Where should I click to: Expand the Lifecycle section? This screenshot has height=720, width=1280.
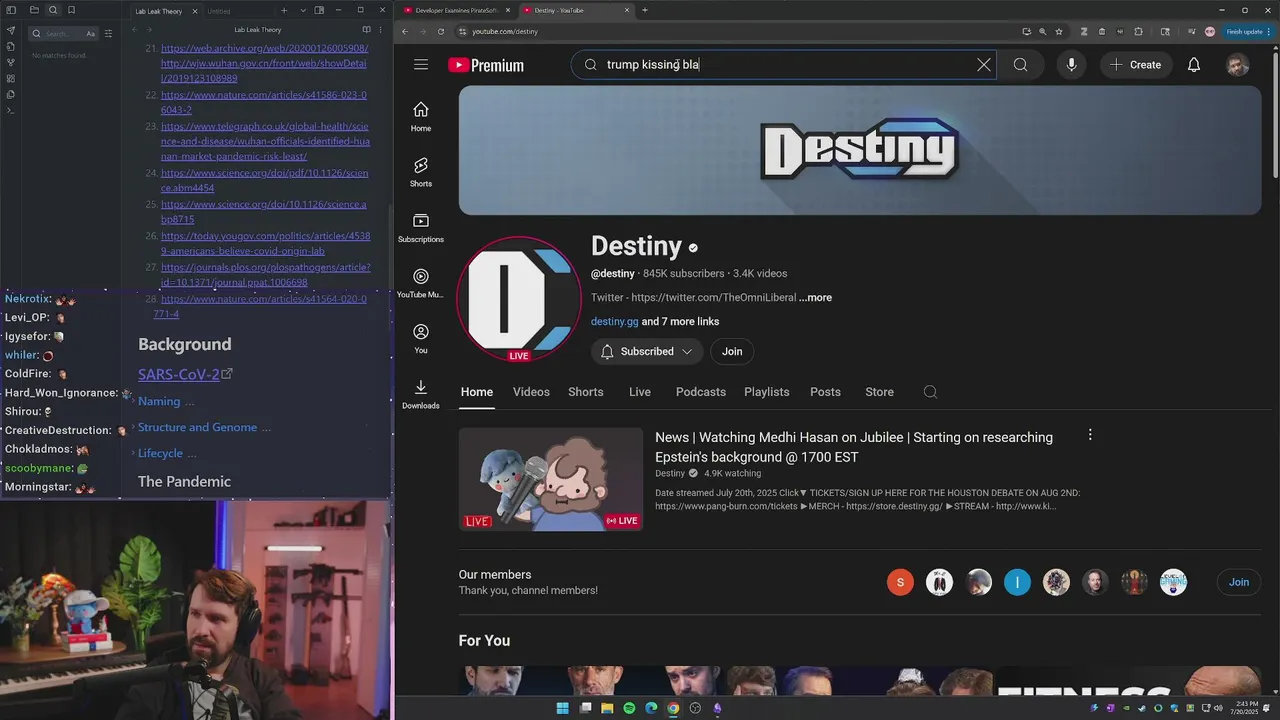coord(166,453)
